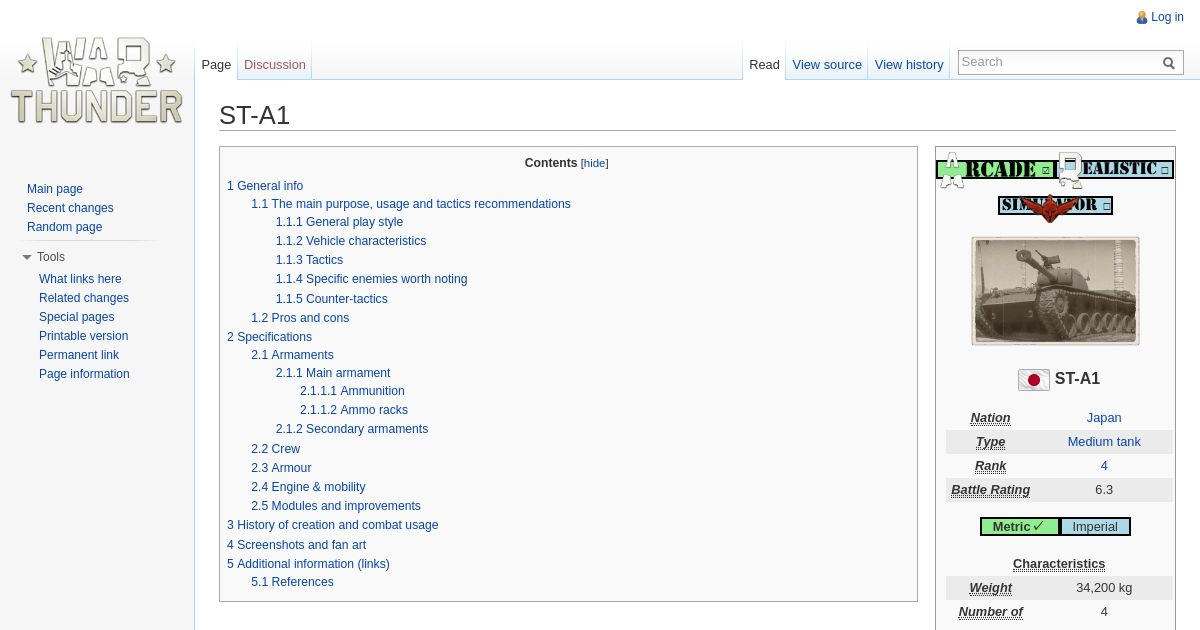
Task: Open the Japan nation link
Action: pos(1104,418)
